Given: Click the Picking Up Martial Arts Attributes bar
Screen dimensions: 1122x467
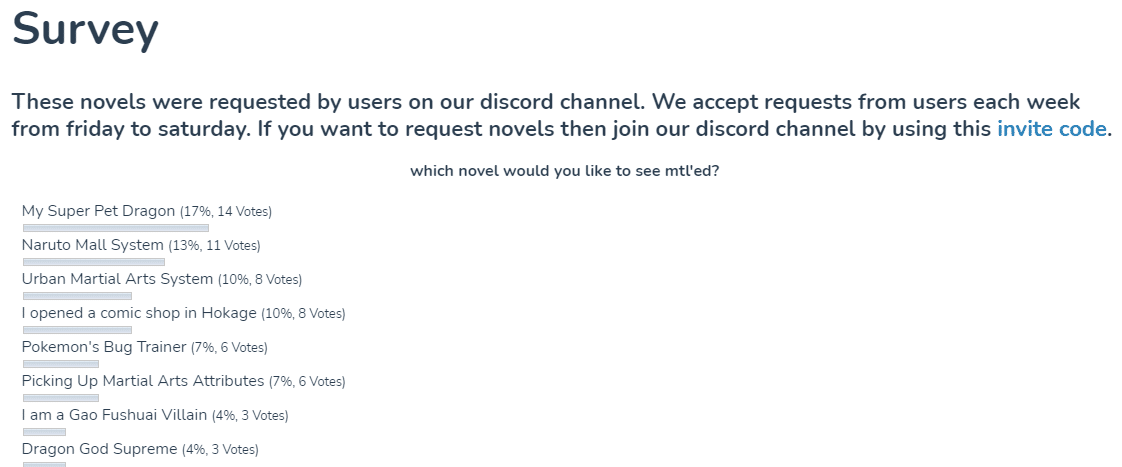Looking at the screenshot, I should pos(61,398).
